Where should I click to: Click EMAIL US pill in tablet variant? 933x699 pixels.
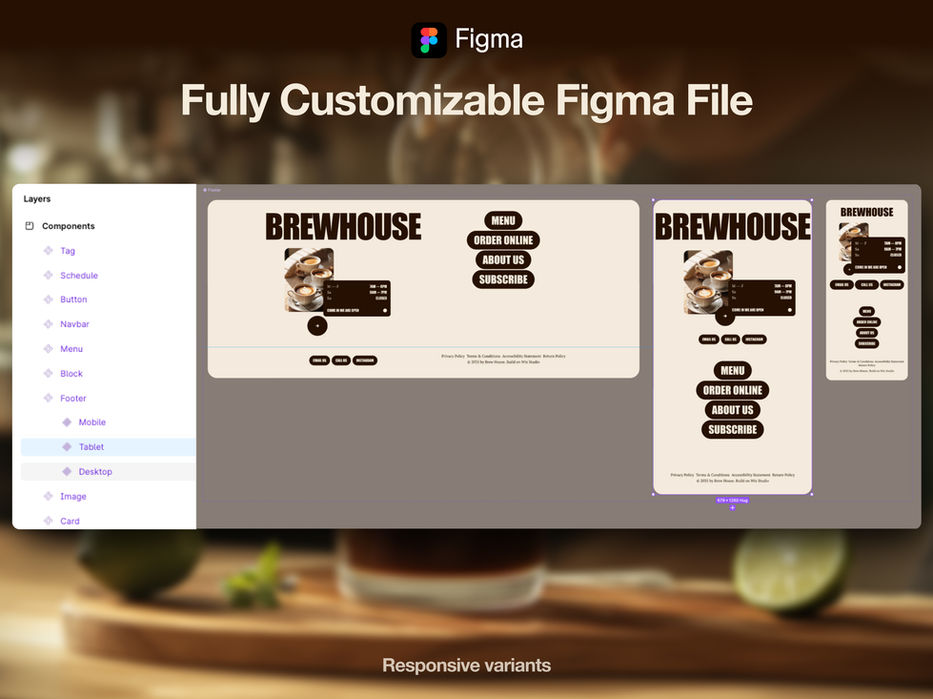point(709,339)
